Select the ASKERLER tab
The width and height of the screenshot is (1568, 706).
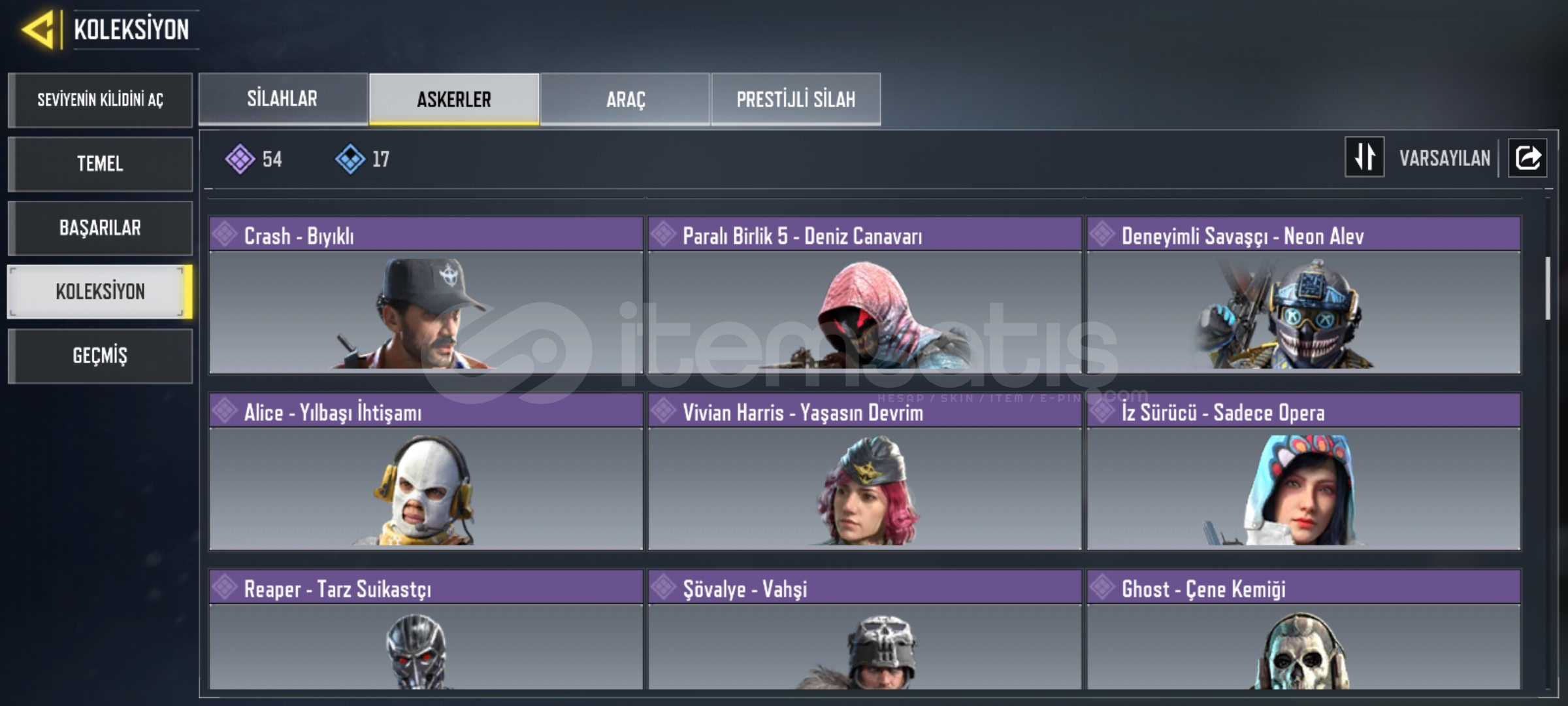pyautogui.click(x=454, y=99)
